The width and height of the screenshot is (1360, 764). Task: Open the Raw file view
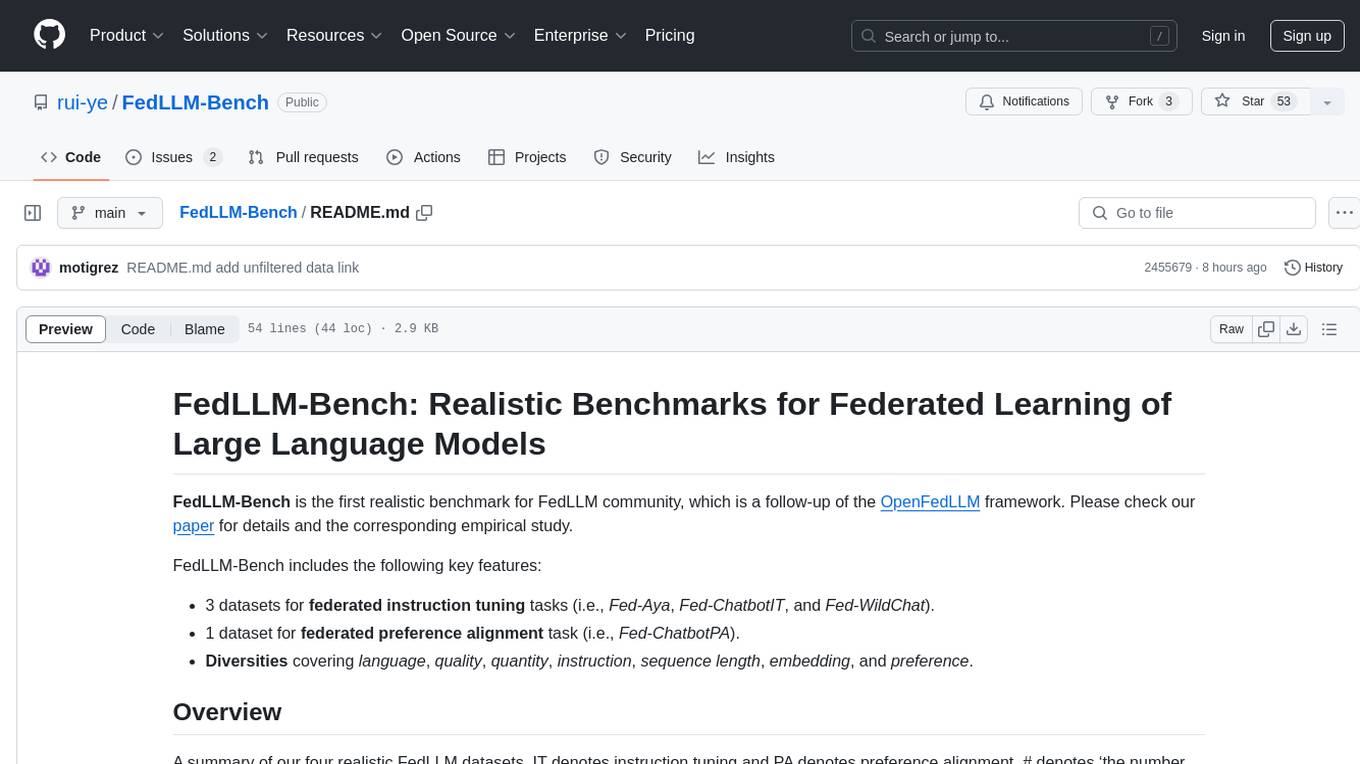[x=1231, y=329]
